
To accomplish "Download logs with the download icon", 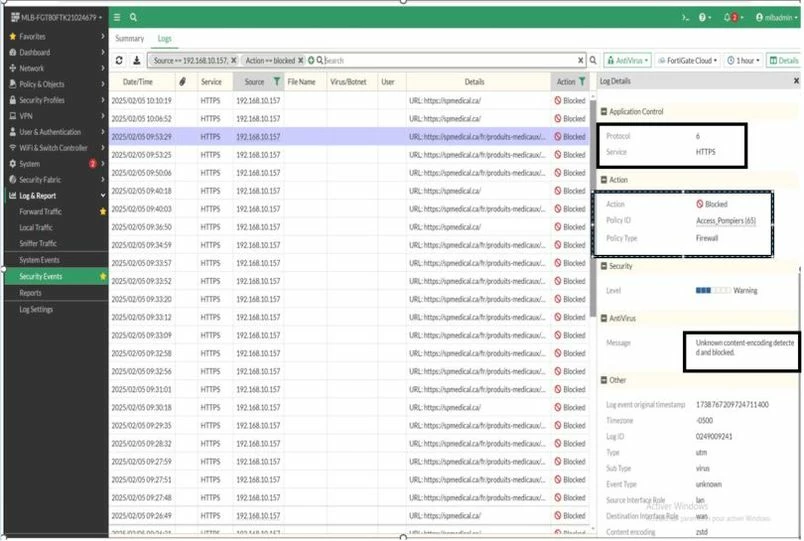I will point(137,61).
